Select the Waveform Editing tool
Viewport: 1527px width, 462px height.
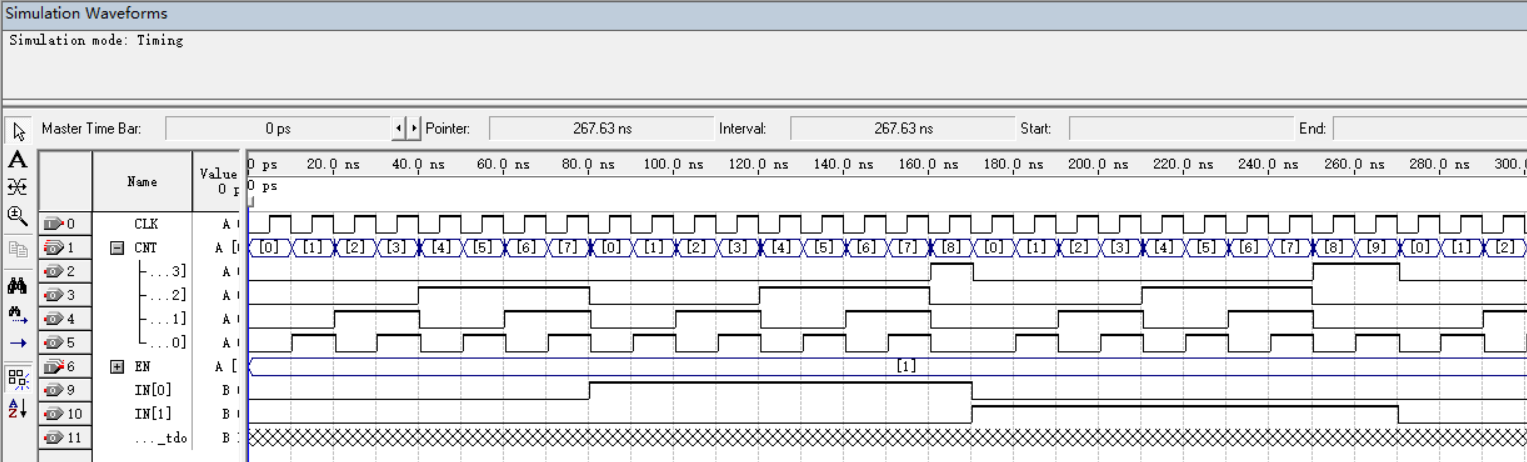coord(17,186)
